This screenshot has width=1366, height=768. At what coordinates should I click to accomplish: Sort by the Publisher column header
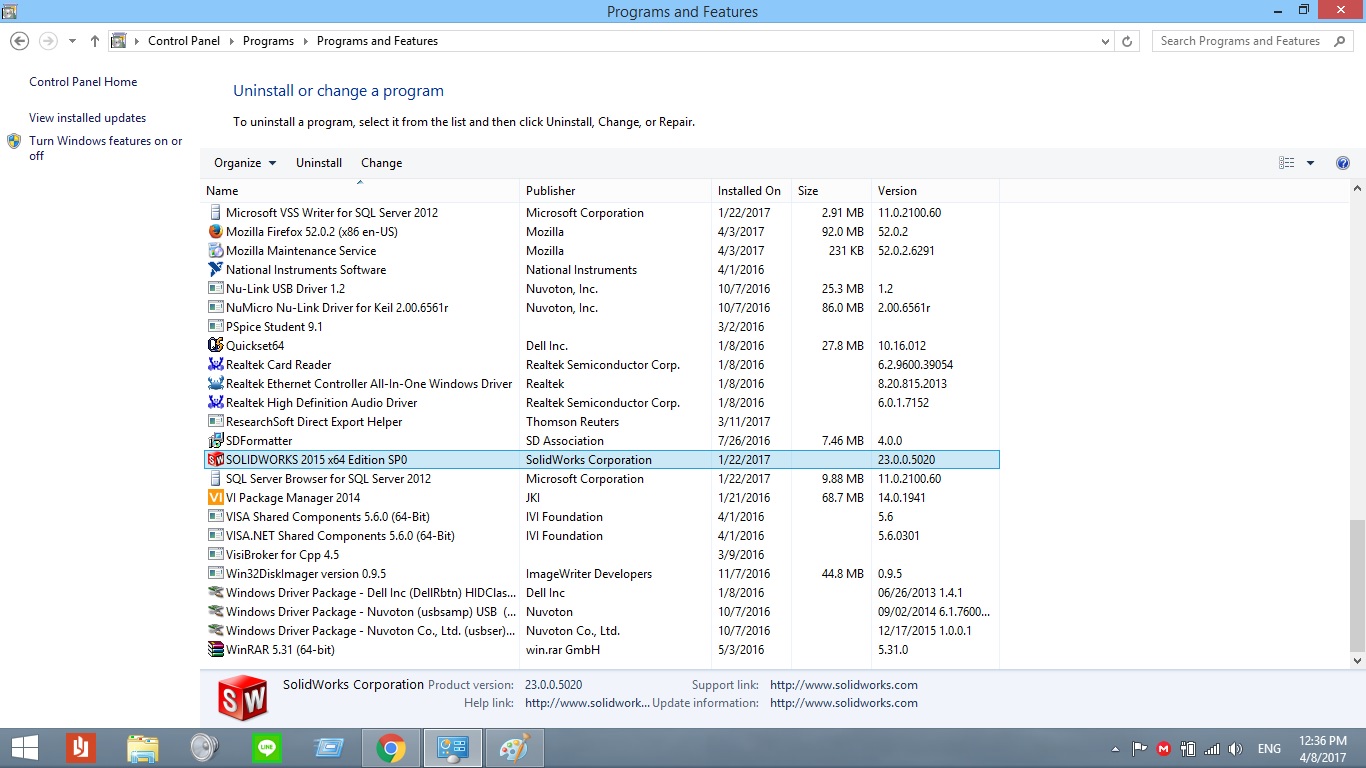pos(615,191)
